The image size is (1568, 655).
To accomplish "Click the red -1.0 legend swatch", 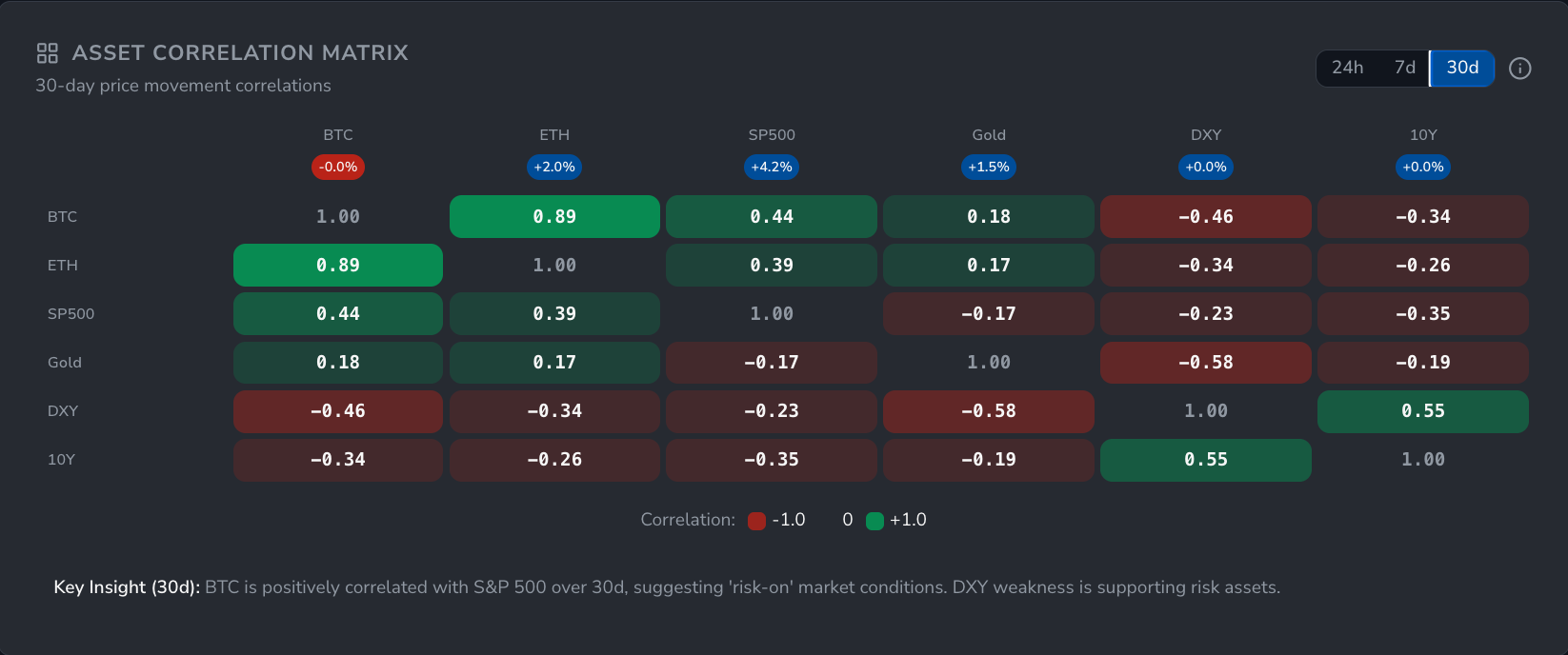I will coord(757,521).
